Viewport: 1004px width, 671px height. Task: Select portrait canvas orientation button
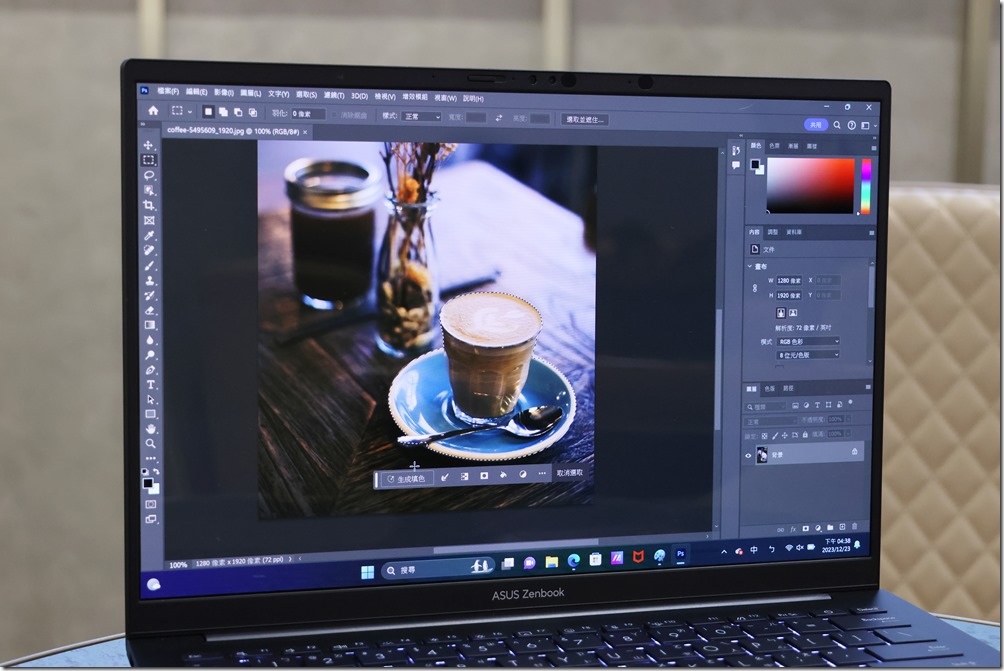(781, 313)
